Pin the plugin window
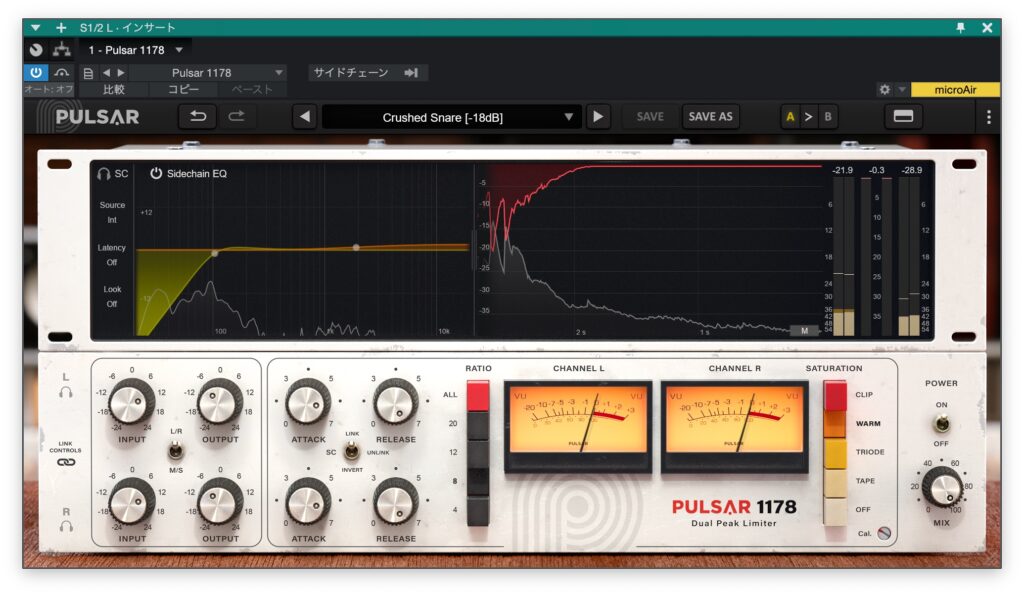Viewport: 1024px width, 595px height. (961, 28)
